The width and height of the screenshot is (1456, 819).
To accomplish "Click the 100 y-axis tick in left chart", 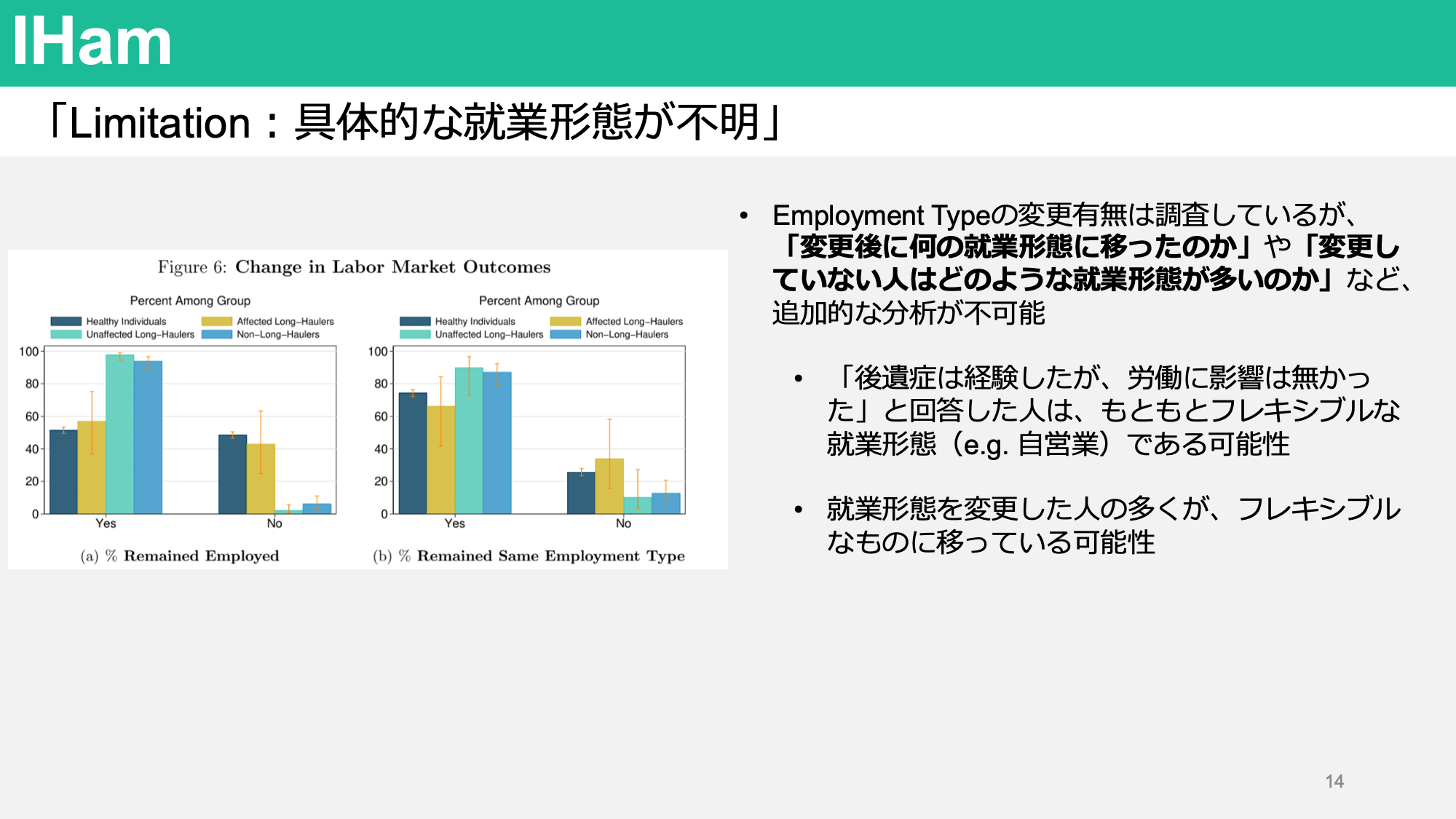I will (x=28, y=352).
